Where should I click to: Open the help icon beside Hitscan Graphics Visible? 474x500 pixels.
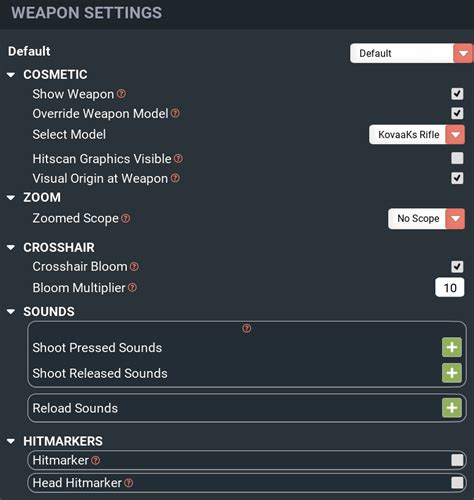(x=178, y=158)
